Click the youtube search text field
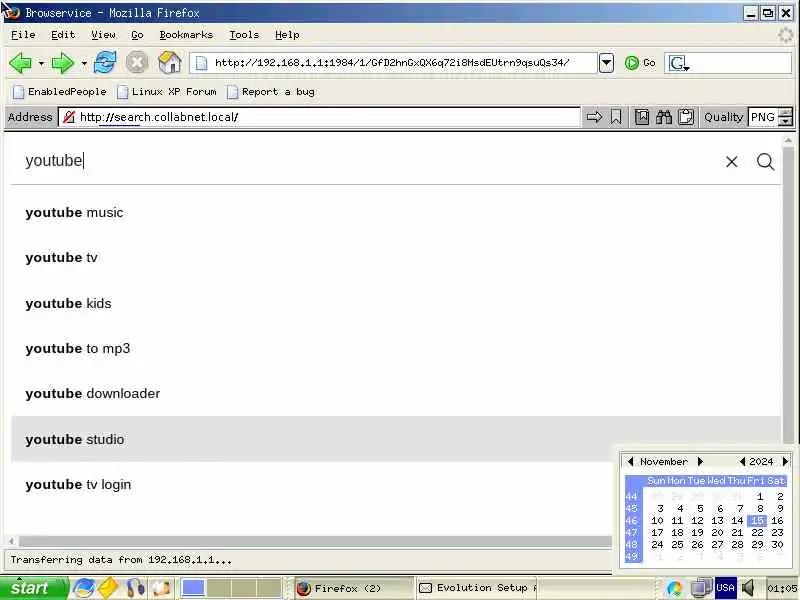 (367, 161)
